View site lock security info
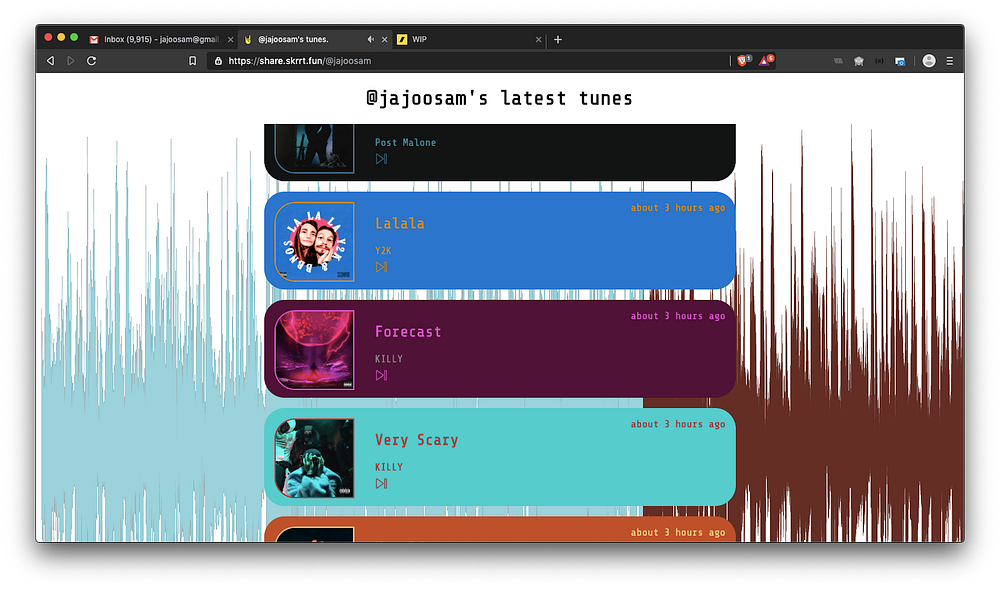Image resolution: width=1000 pixels, height=590 pixels. pyautogui.click(x=218, y=61)
